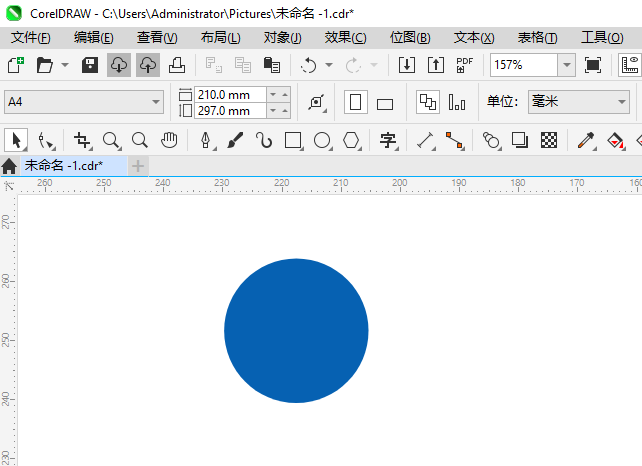Screen dimensions: 642x466
Task: Open the 编辑(E) menu
Action: [x=93, y=38]
